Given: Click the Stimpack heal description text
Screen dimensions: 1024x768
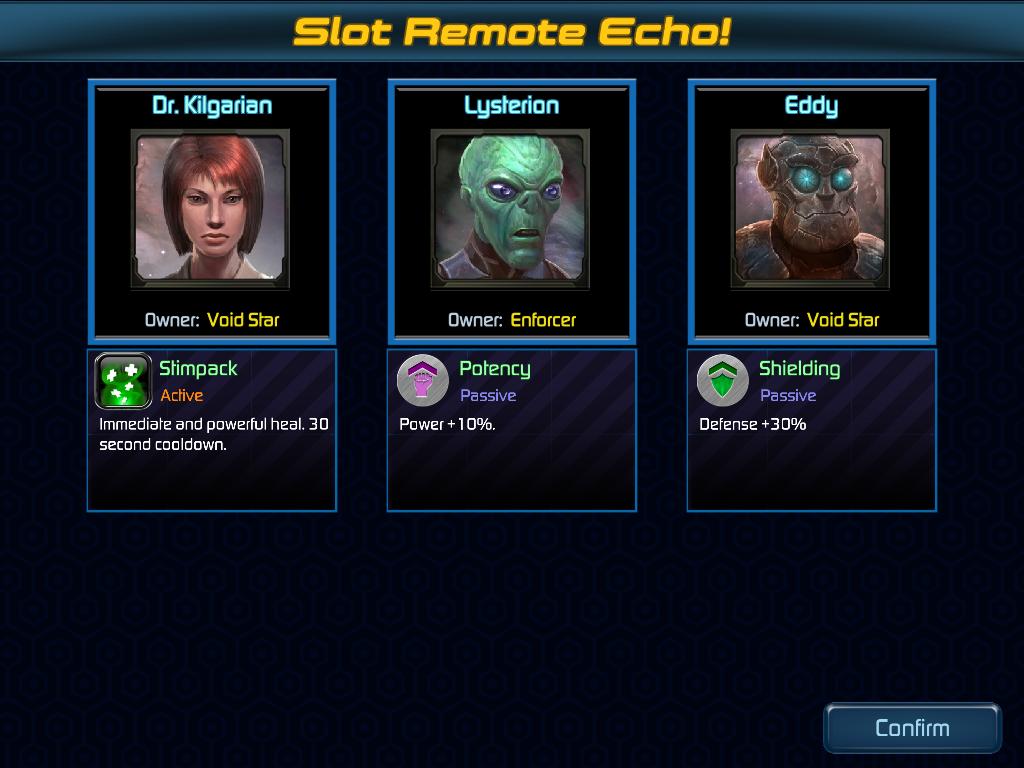Looking at the screenshot, I should (214, 434).
